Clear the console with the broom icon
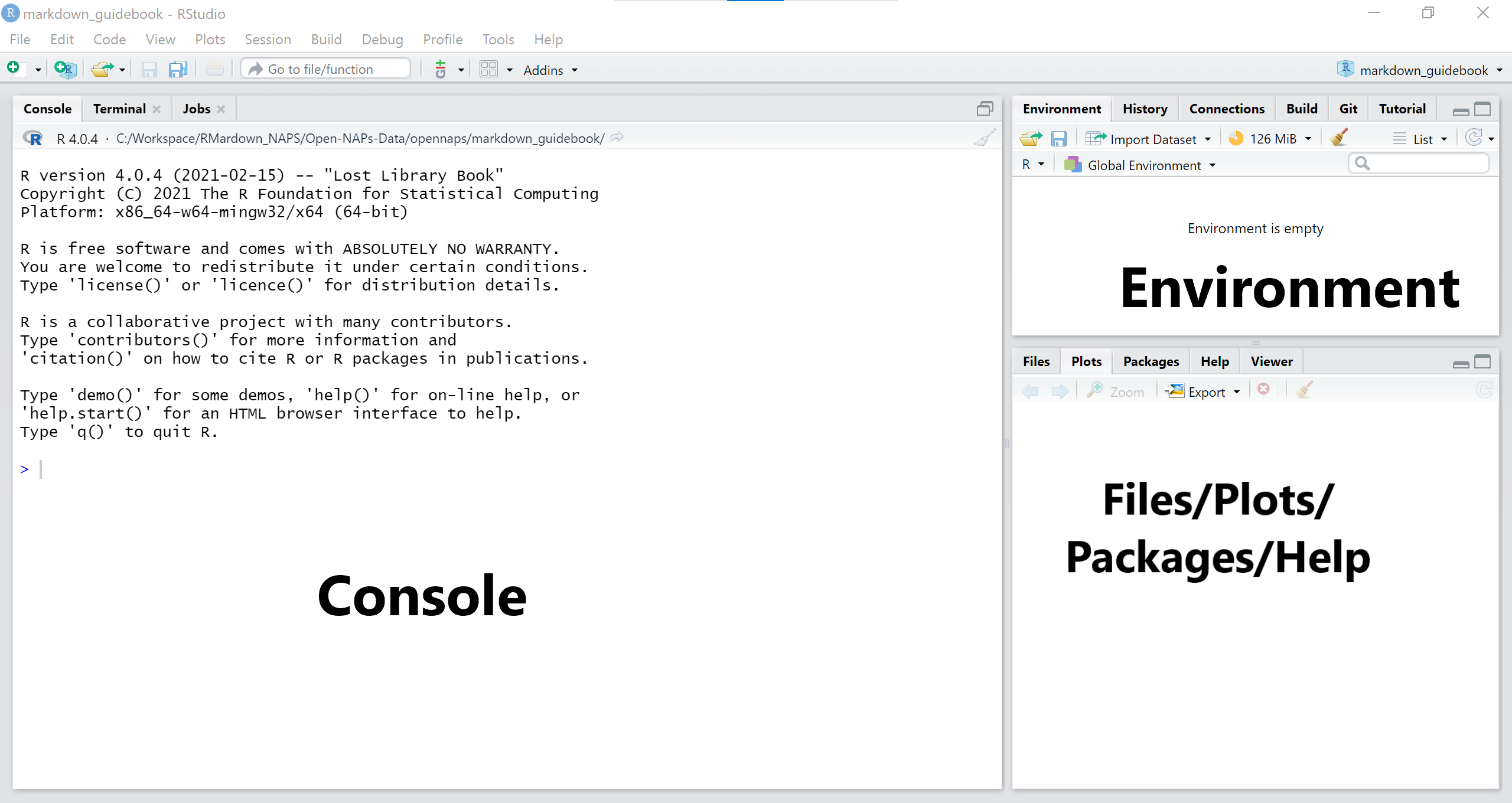Viewport: 1512px width, 803px height. click(x=983, y=137)
